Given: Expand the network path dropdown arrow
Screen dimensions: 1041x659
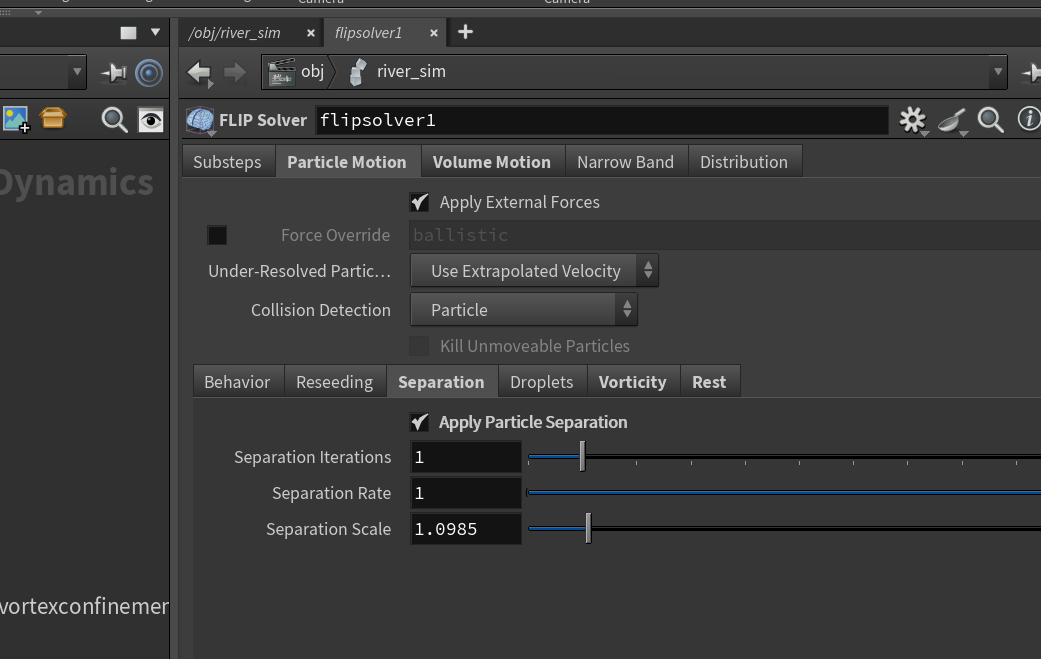Looking at the screenshot, I should click(x=997, y=72).
